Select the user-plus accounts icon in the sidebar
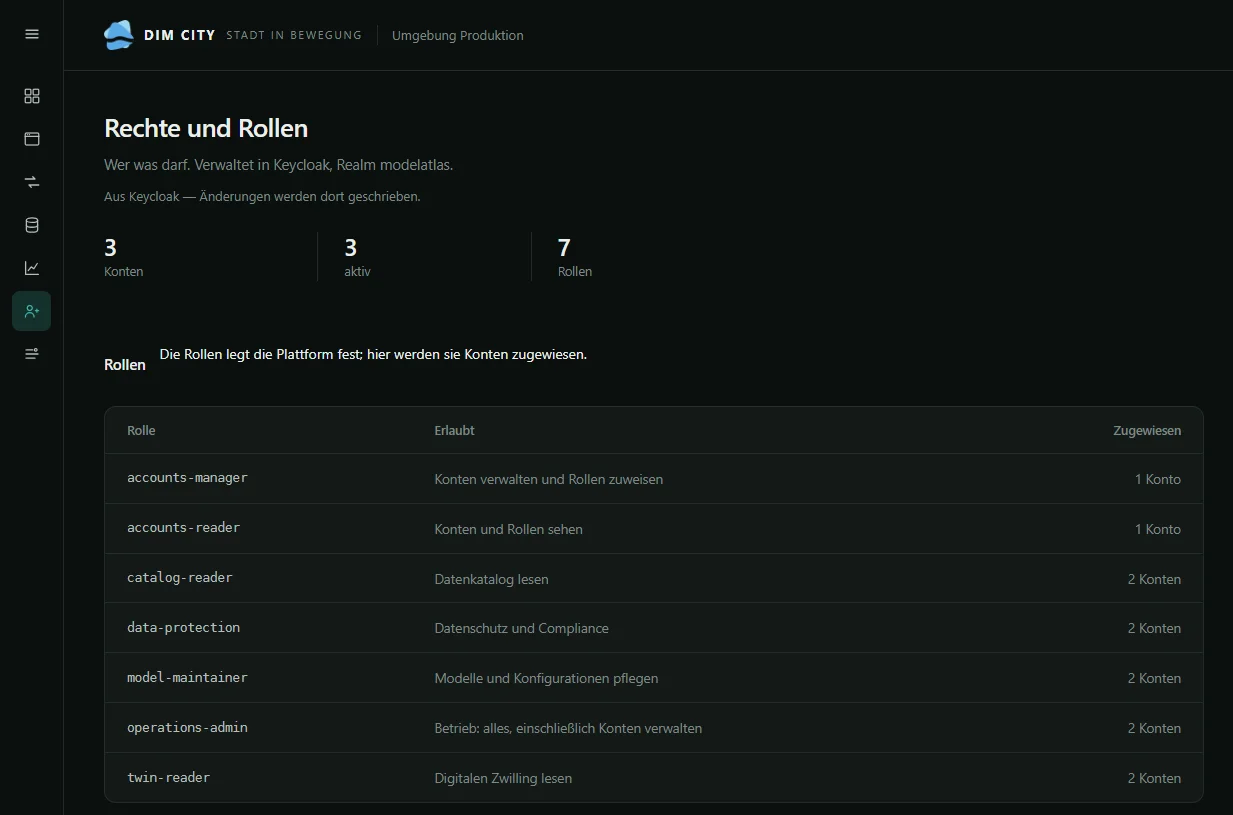The width and height of the screenshot is (1233, 815). click(32, 311)
